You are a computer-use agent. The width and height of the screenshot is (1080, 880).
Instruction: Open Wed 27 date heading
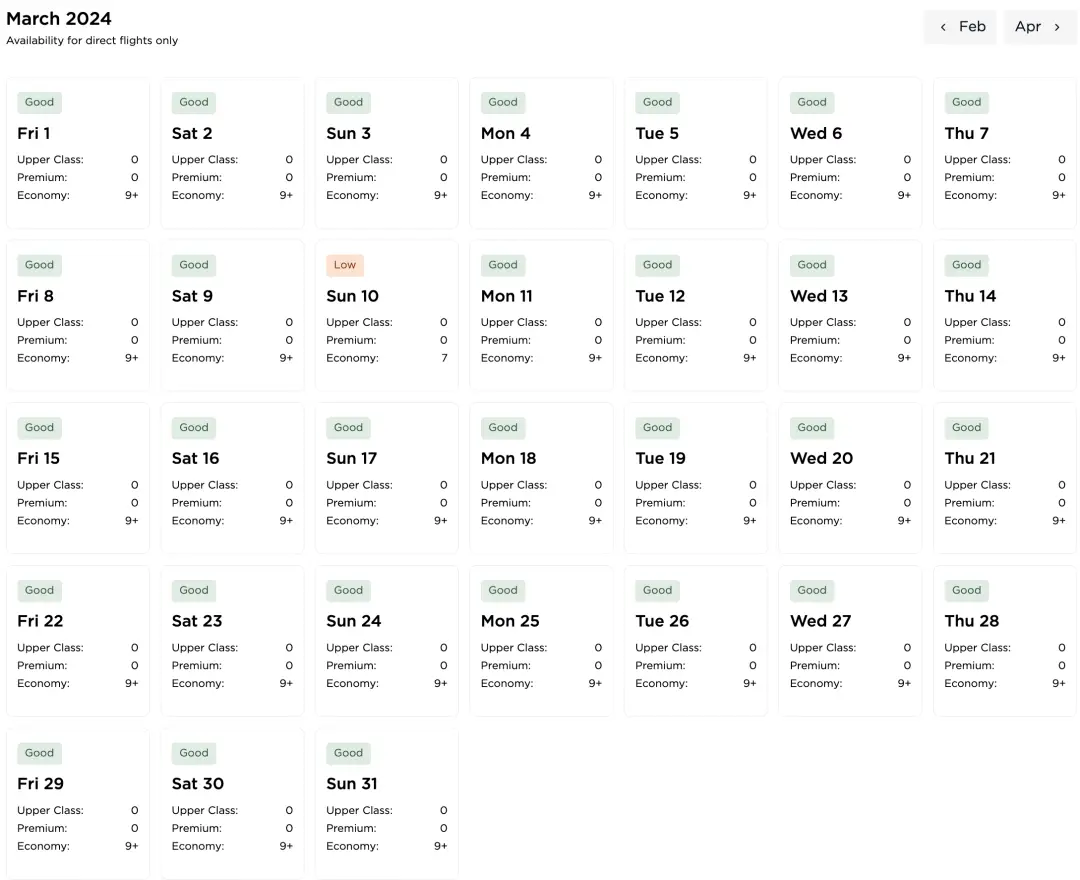pyautogui.click(x=820, y=621)
